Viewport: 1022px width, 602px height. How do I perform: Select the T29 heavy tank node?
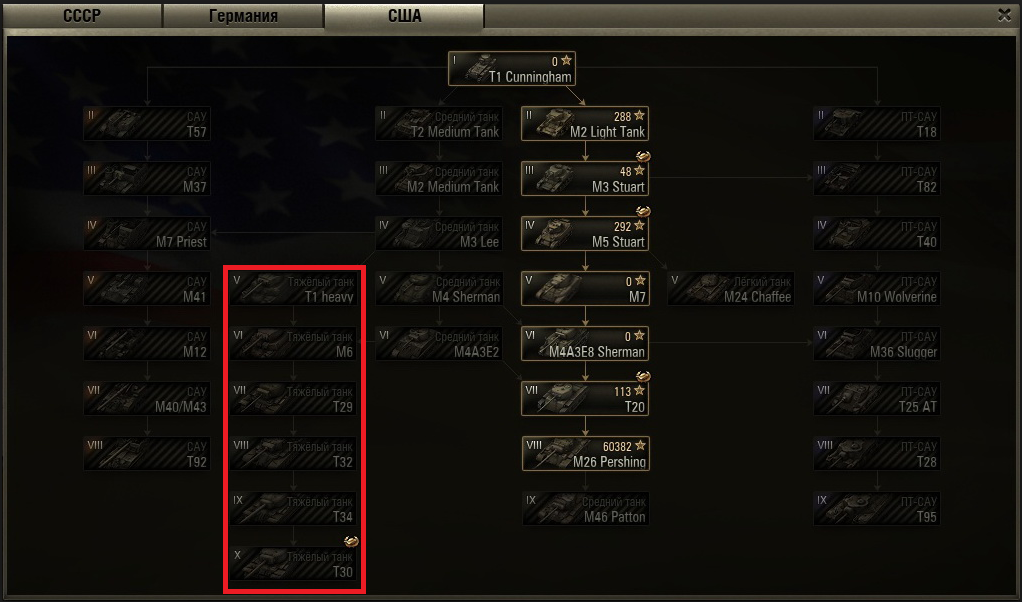pos(293,399)
